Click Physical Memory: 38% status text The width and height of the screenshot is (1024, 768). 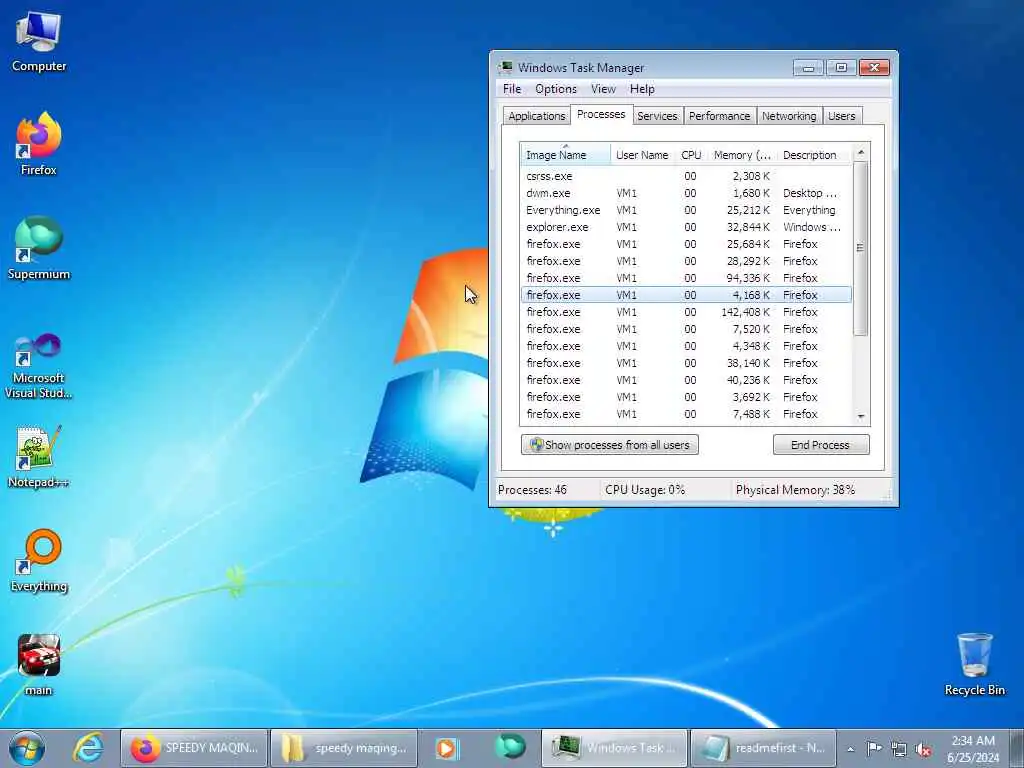pyautogui.click(x=795, y=490)
